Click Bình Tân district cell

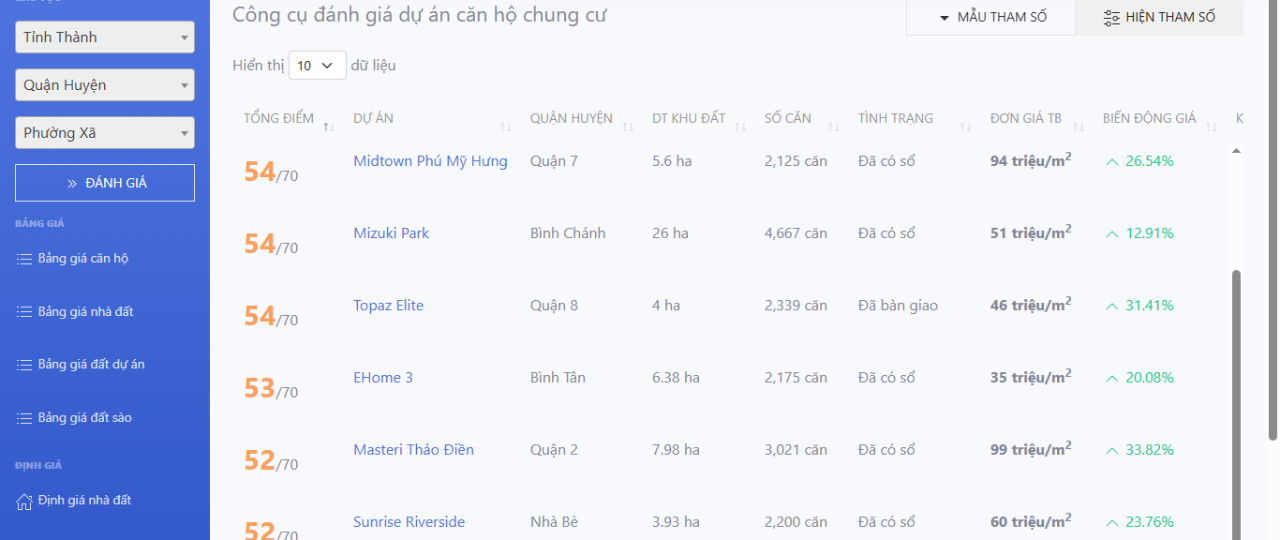(x=558, y=377)
